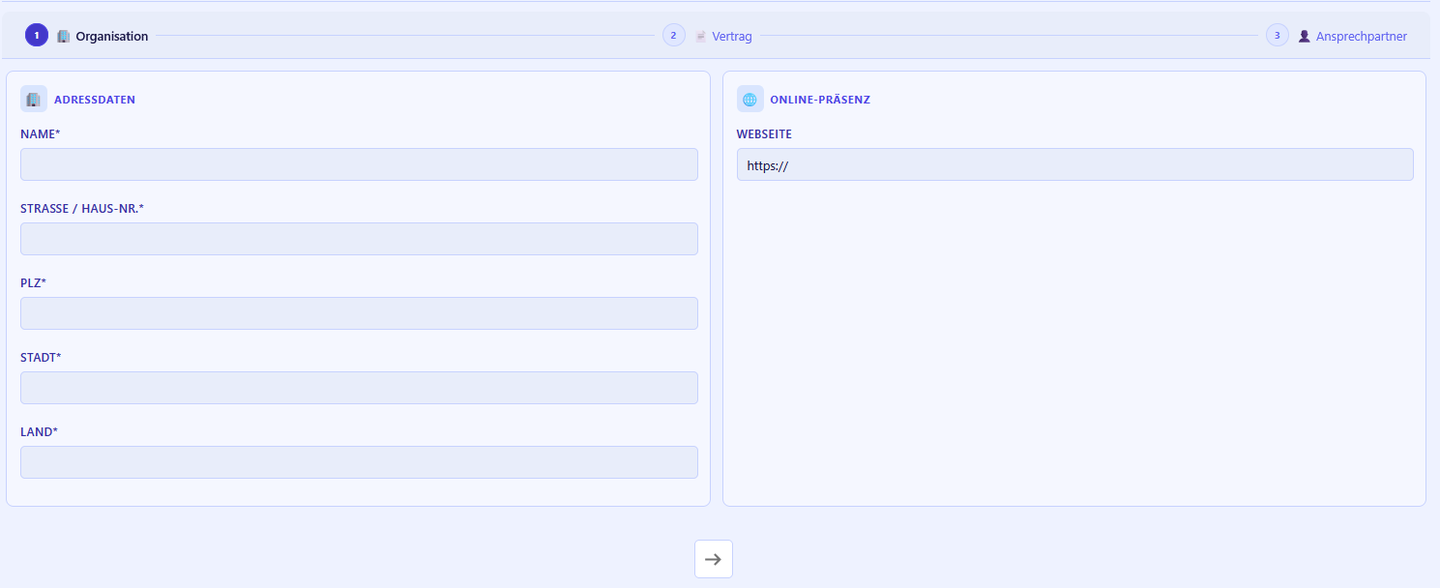
Task: Proceed with the next arrow button
Action: click(x=714, y=559)
